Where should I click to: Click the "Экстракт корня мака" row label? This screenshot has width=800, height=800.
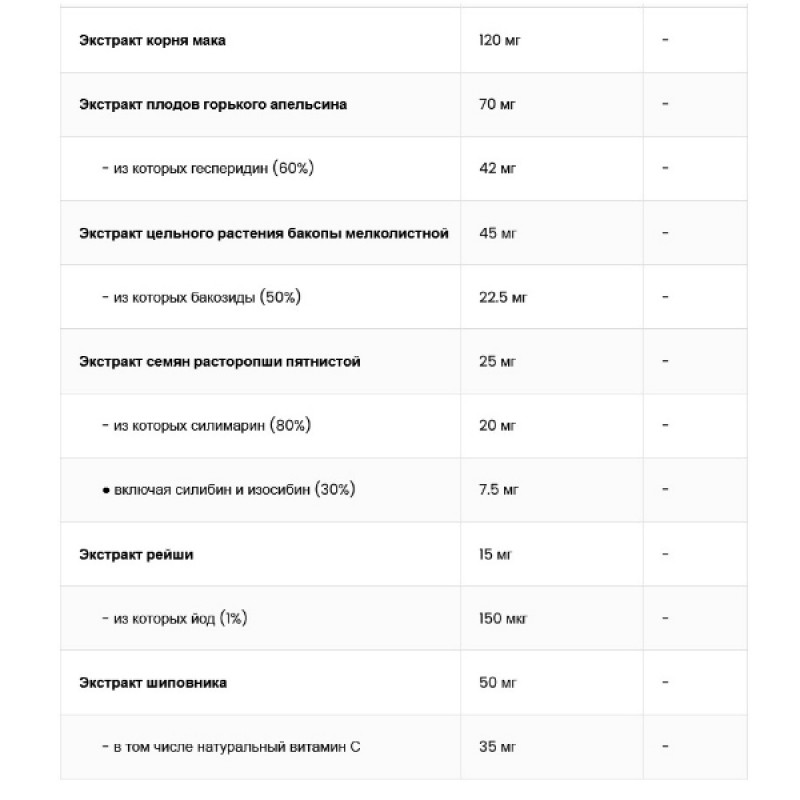[152, 41]
